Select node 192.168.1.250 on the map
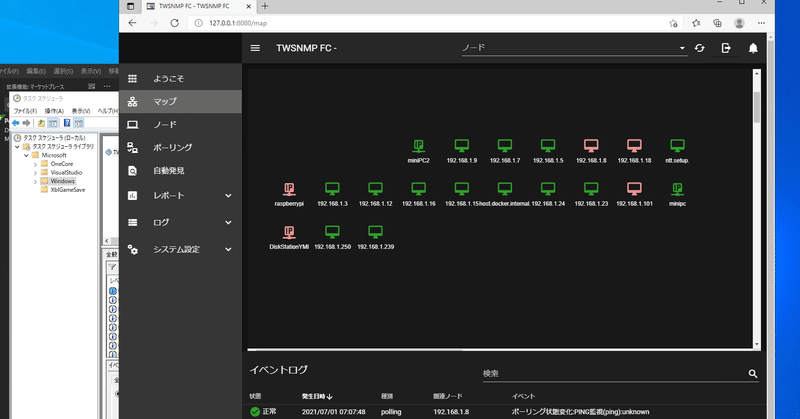The image size is (800, 419). pos(332,232)
